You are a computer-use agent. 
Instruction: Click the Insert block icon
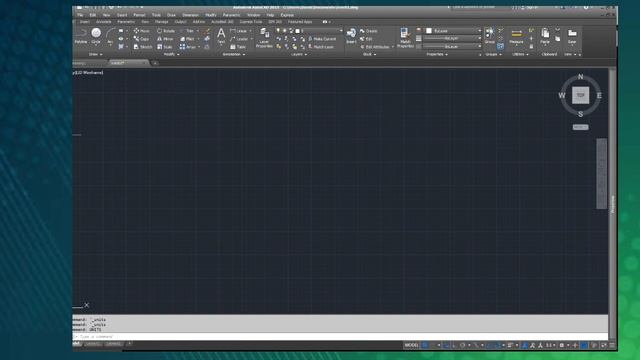click(x=351, y=36)
